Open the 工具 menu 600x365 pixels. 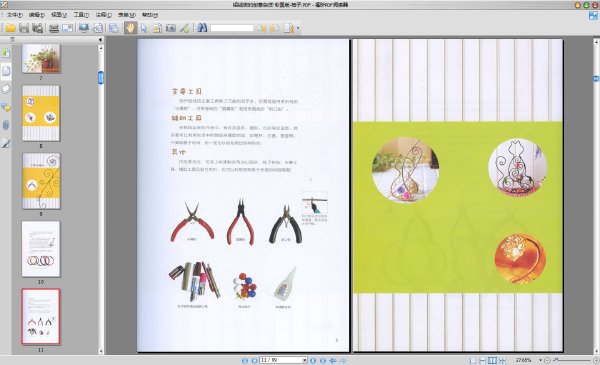tap(81, 15)
